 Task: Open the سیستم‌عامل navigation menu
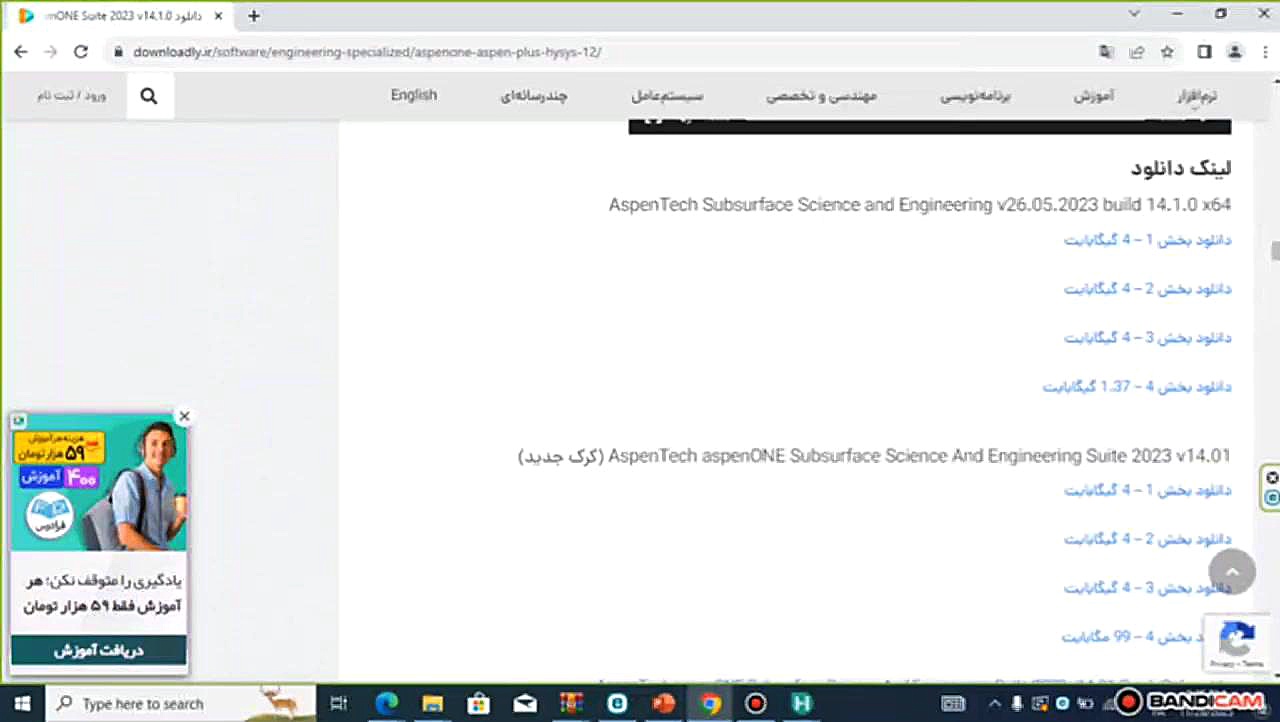click(666, 95)
